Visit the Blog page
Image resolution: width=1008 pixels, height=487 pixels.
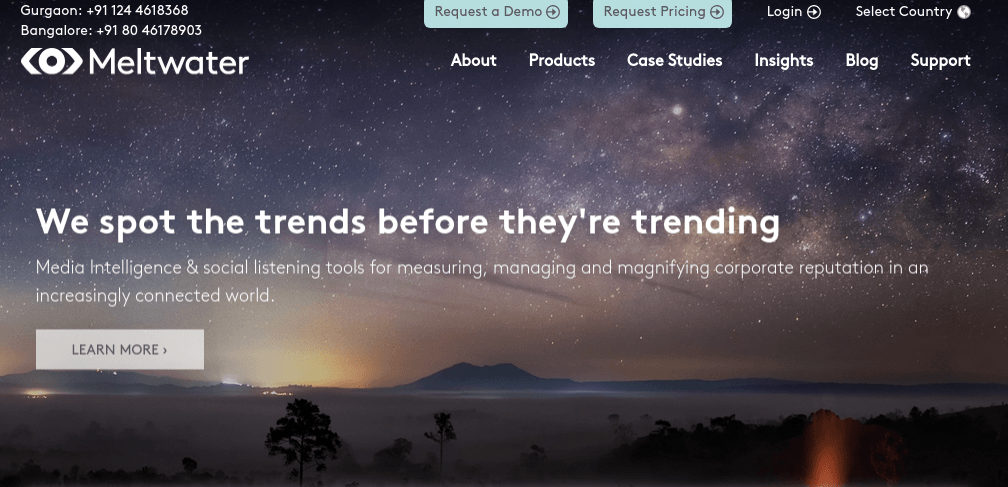pyautogui.click(x=862, y=60)
